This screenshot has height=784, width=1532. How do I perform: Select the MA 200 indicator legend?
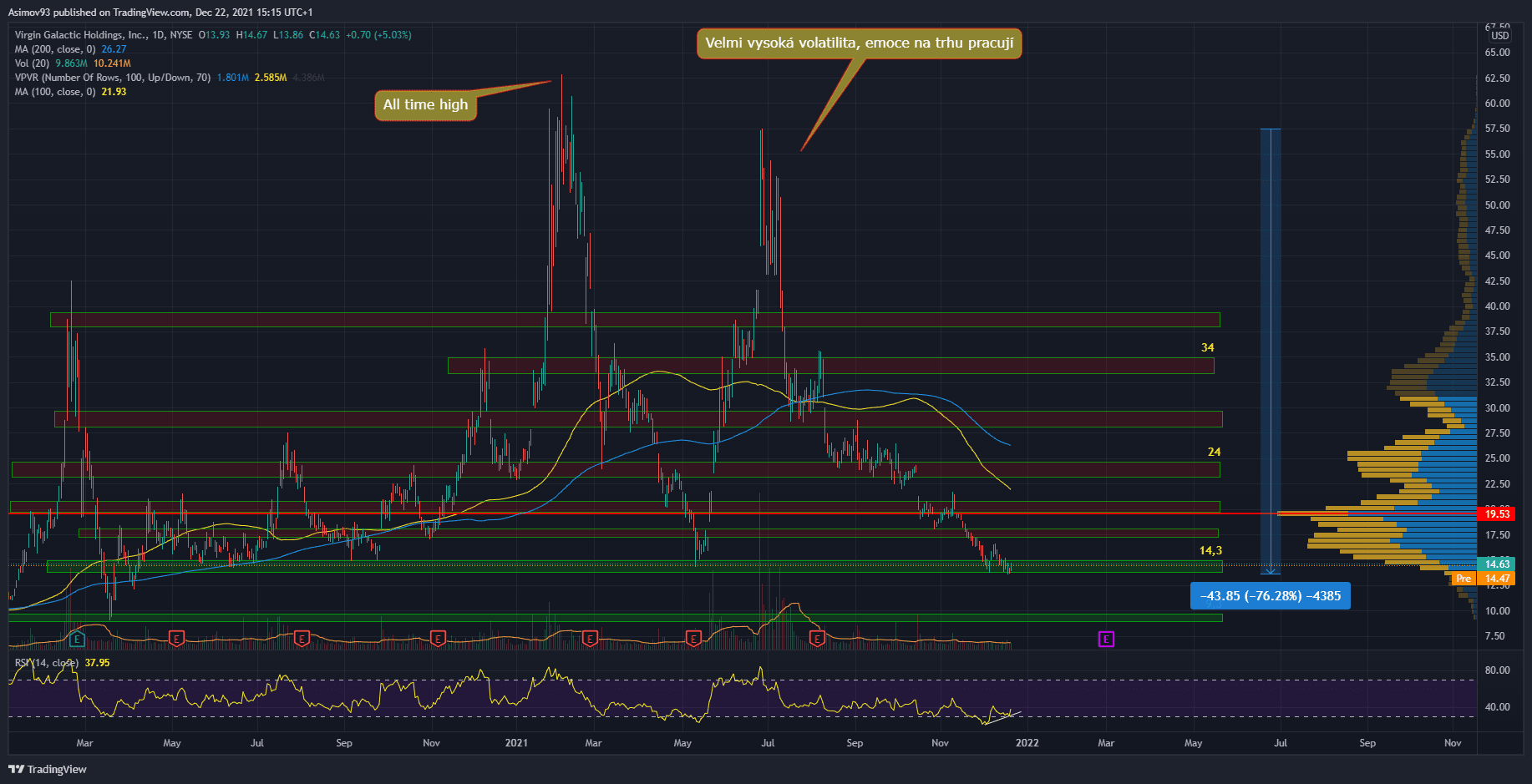[x=55, y=49]
